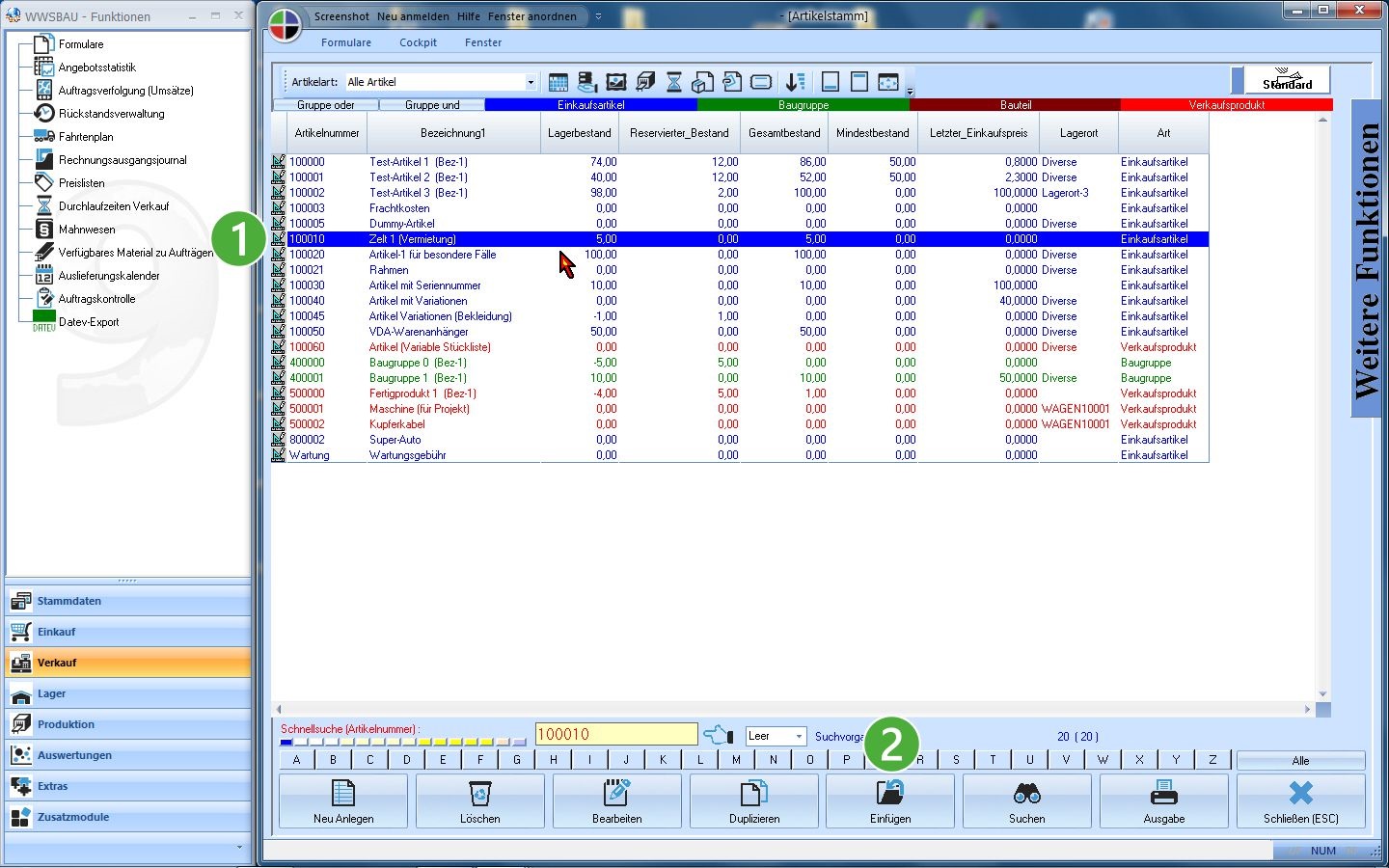The height and width of the screenshot is (868, 1389).
Task: Click Hilfe in the title toolbar
Action: pyautogui.click(x=469, y=16)
